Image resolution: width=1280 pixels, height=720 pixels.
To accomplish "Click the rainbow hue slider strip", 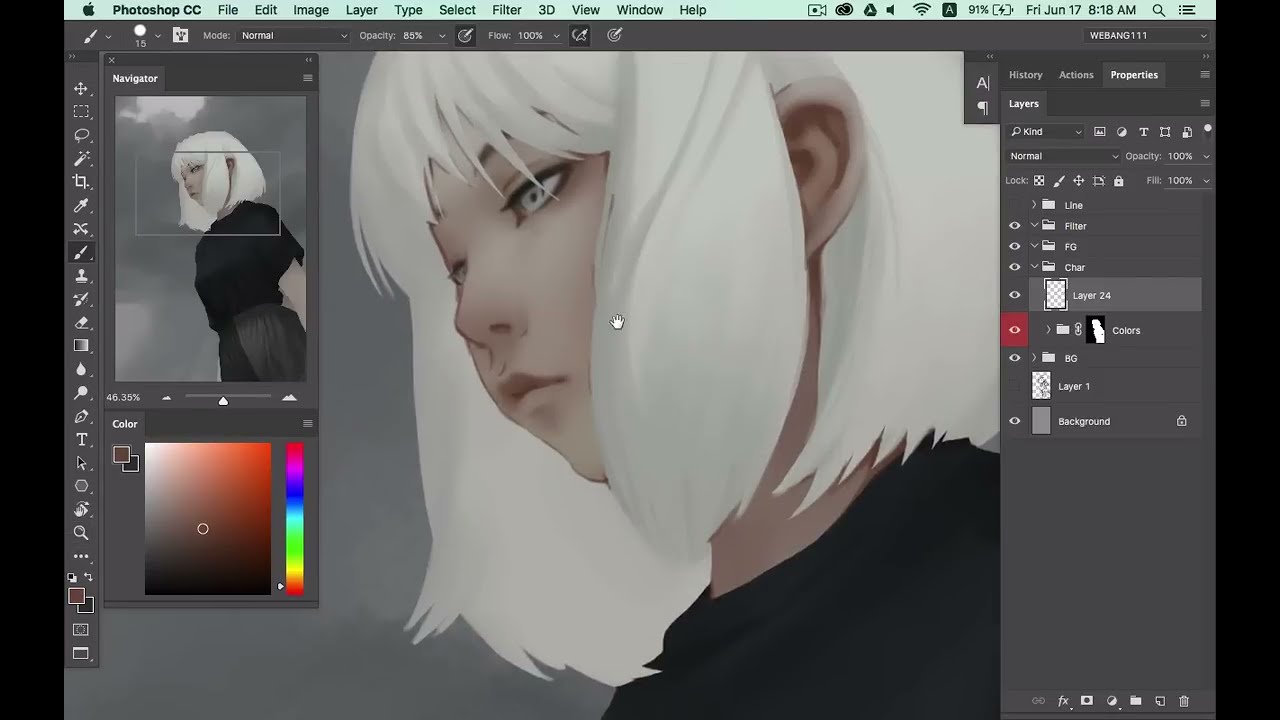I will tap(295, 519).
